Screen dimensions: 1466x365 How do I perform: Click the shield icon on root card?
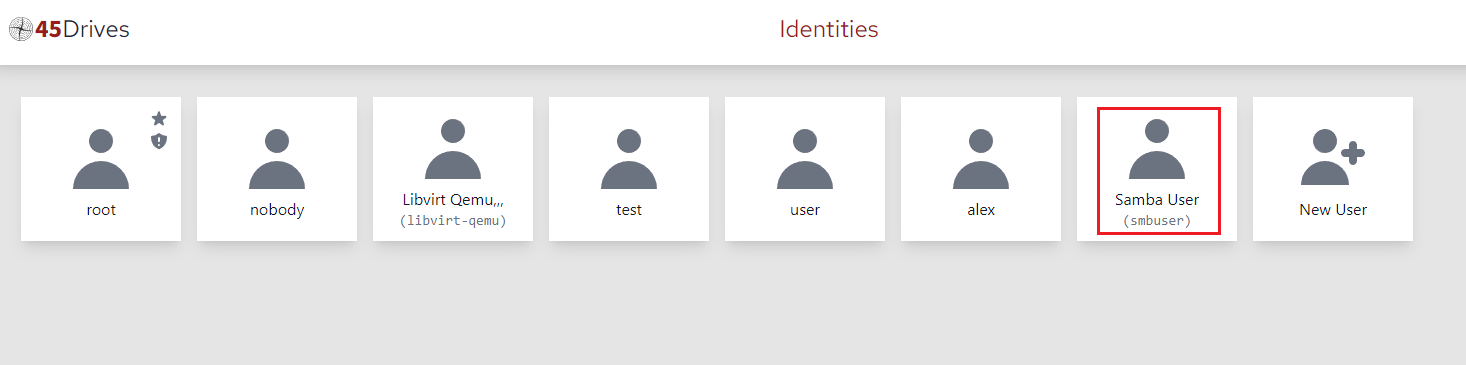159,141
